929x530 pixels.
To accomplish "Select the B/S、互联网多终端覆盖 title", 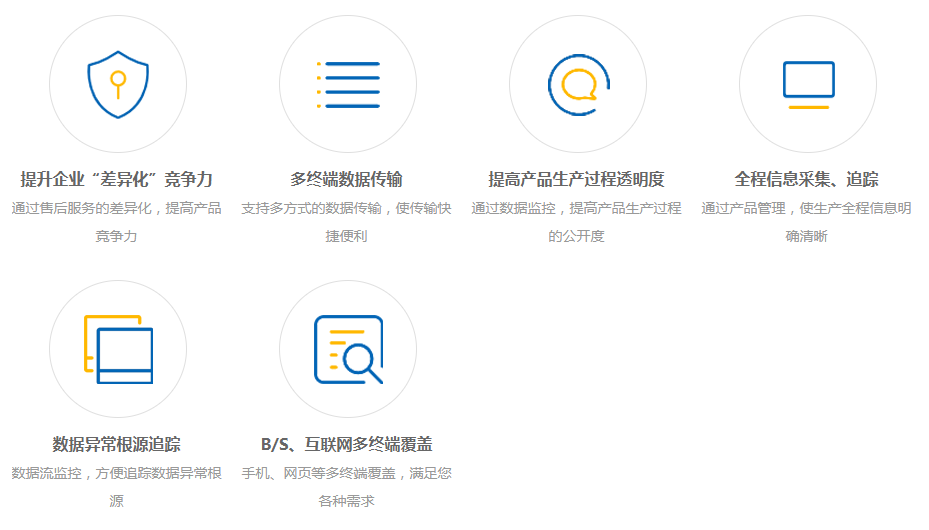I will pos(347,445).
